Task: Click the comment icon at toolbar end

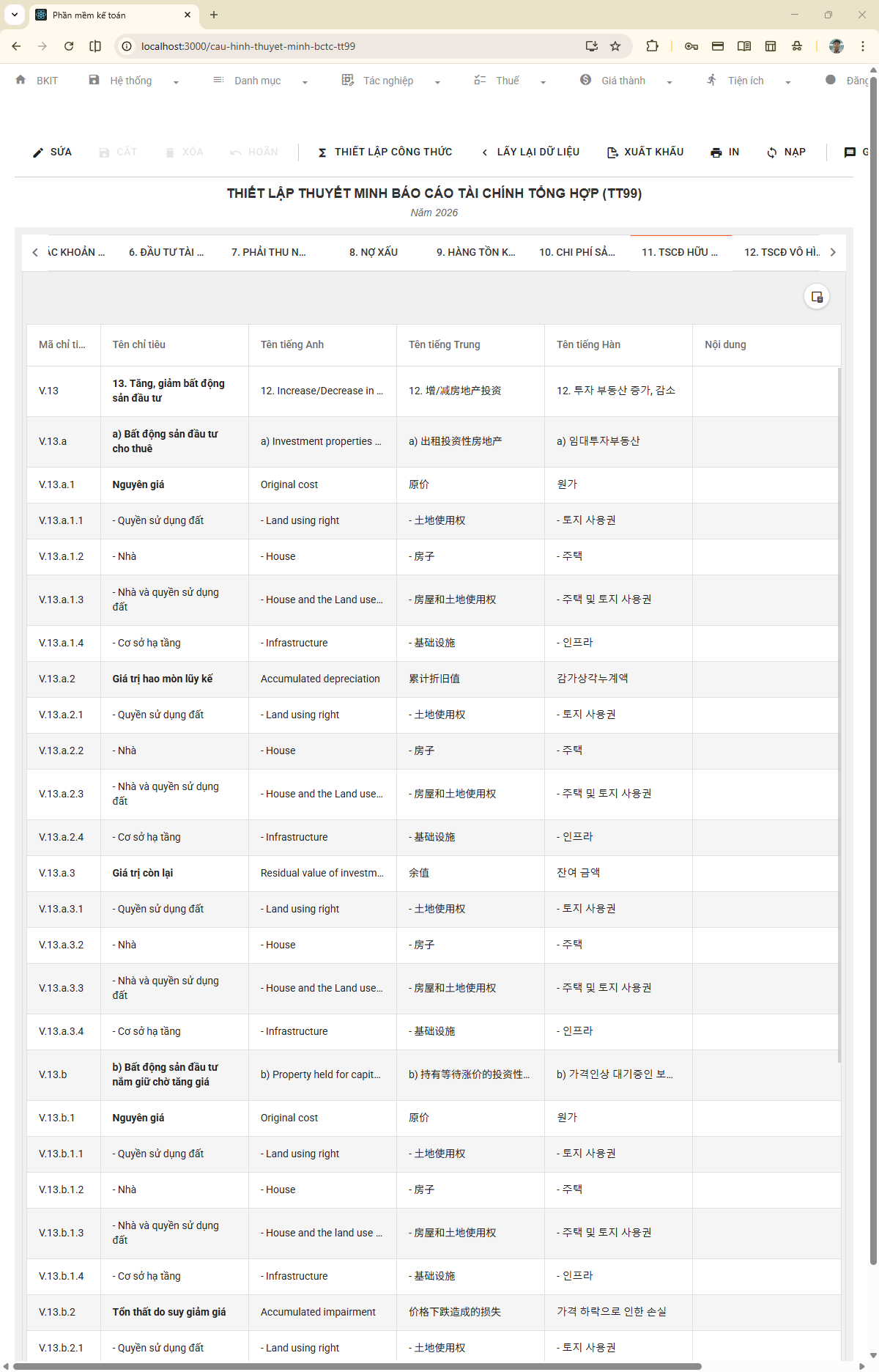Action: pyautogui.click(x=850, y=152)
